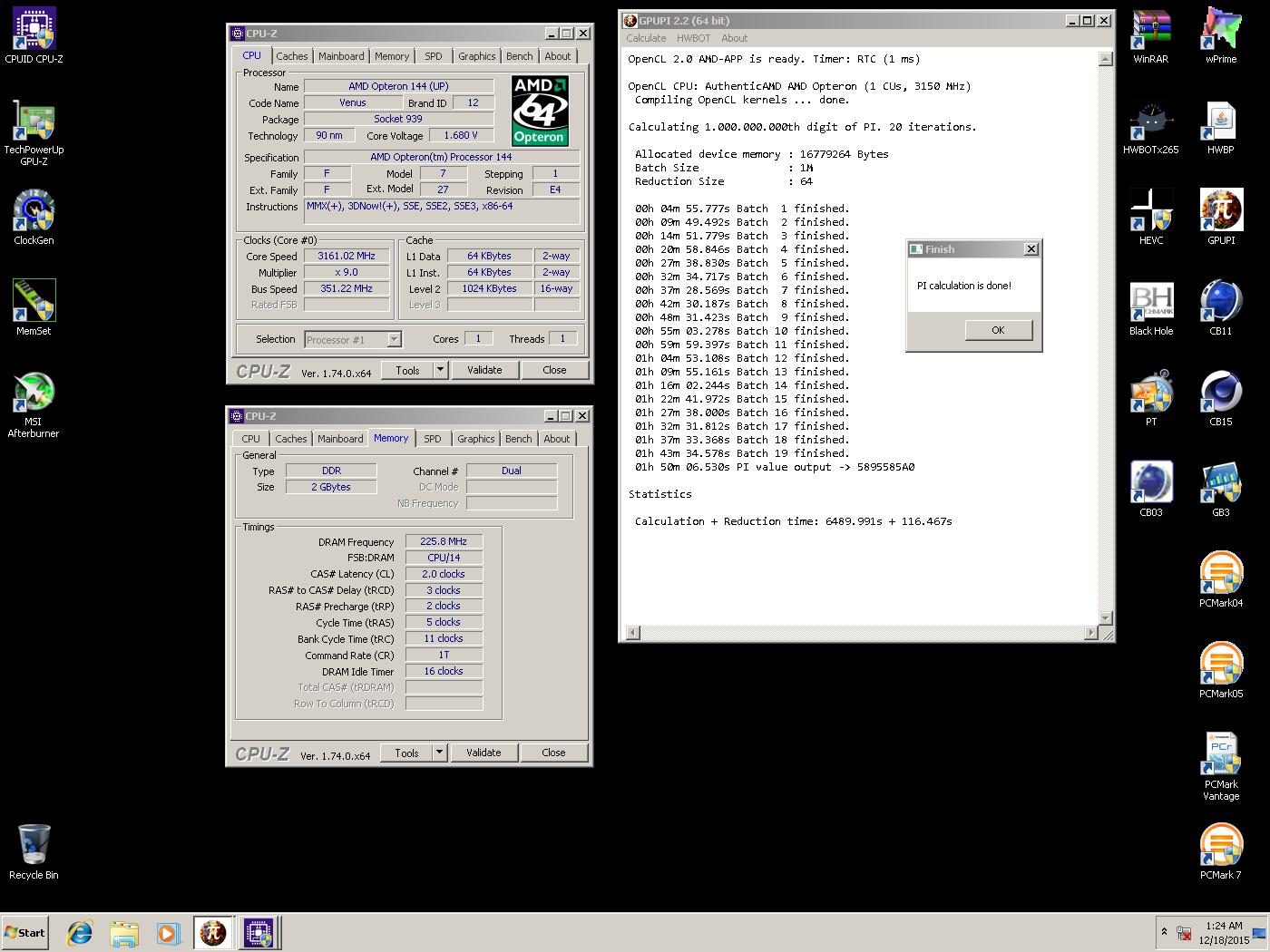Launch the HEVC desktop shortcut
The width and height of the screenshot is (1270, 952).
[x=1151, y=218]
